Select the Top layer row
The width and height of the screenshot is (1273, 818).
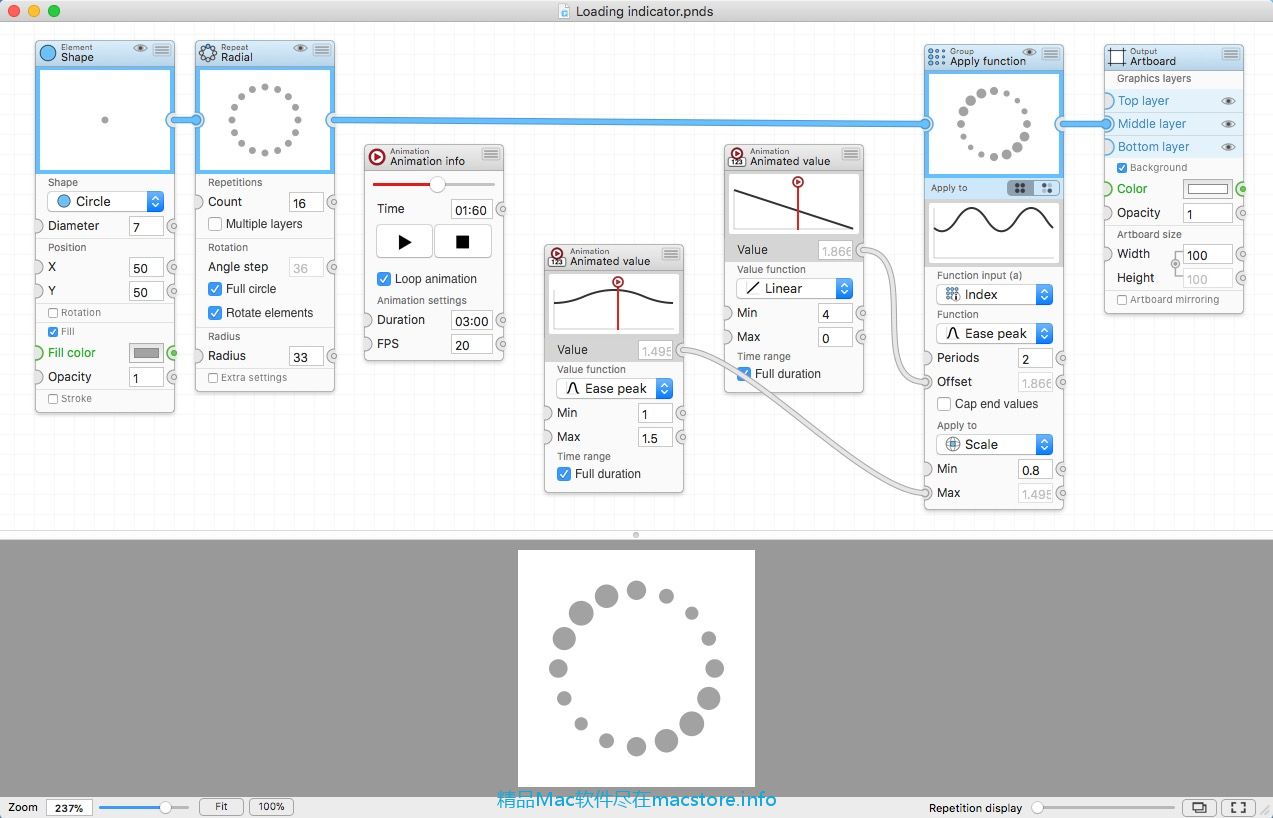pyautogui.click(x=1174, y=101)
